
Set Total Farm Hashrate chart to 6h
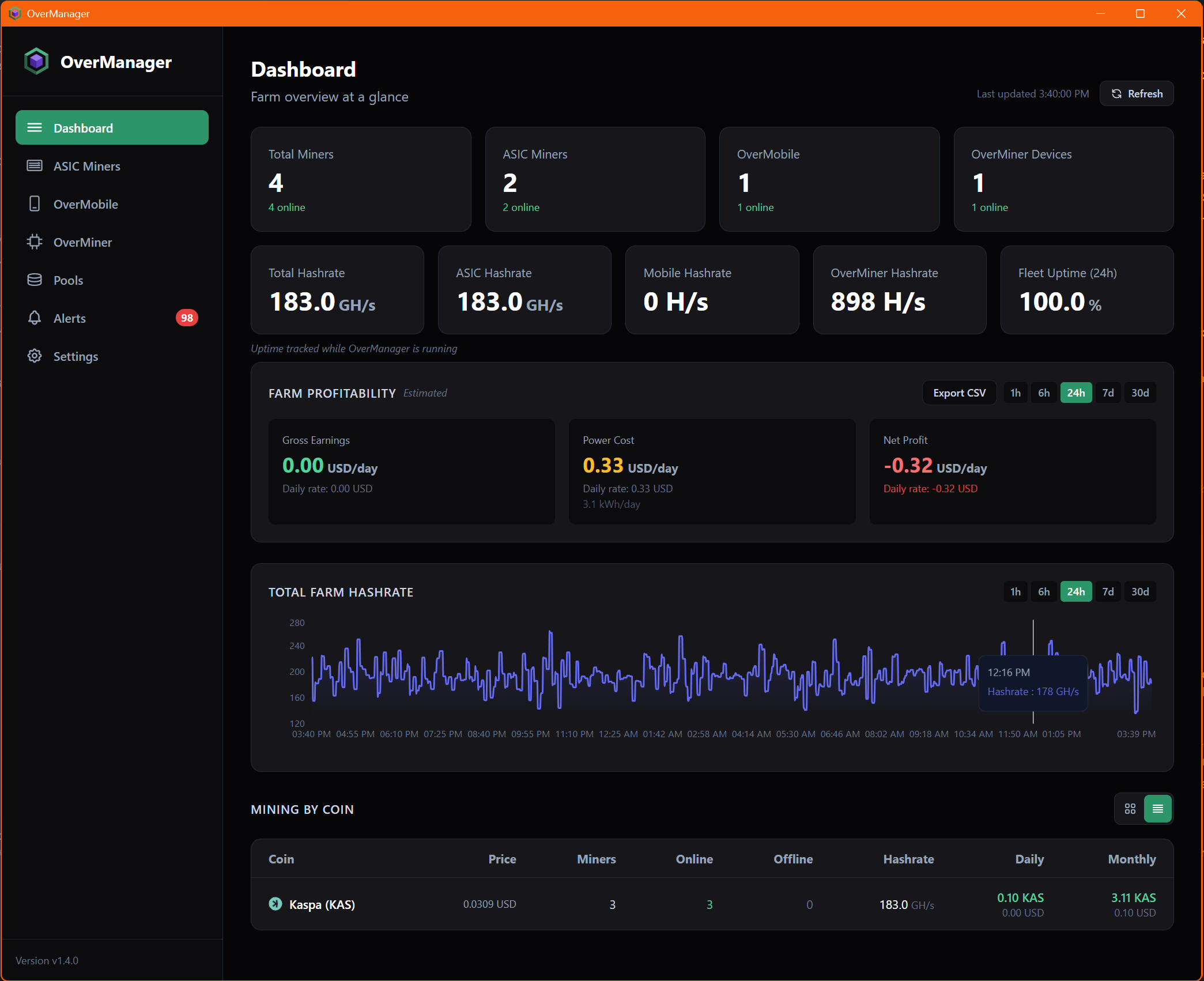pyautogui.click(x=1044, y=591)
